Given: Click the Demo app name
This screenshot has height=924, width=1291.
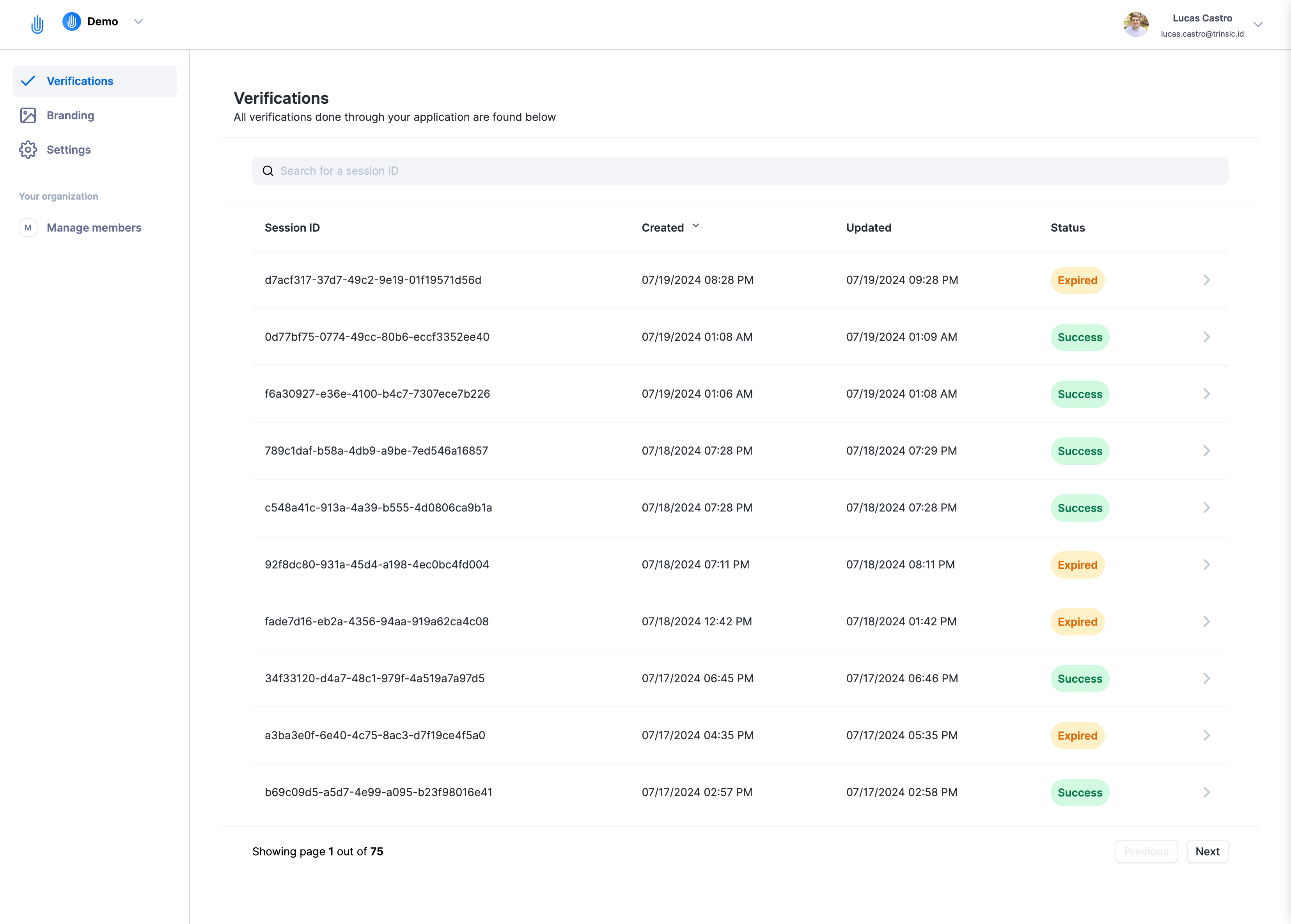Looking at the screenshot, I should [103, 21].
